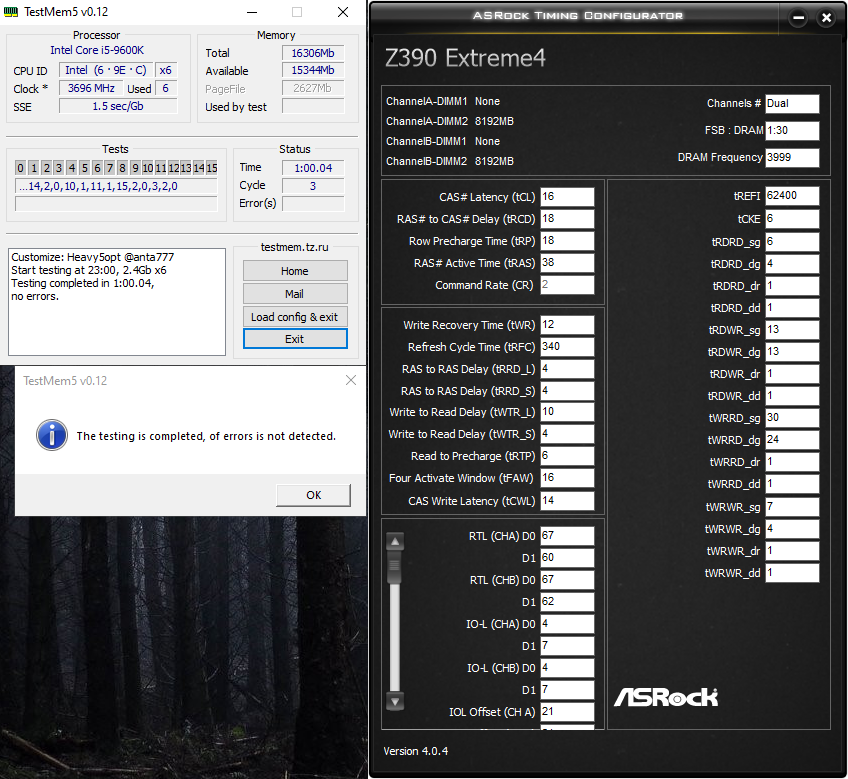Viewport: 848px width, 779px height.
Task: Click the RTL (CHA) D0 field showing 67
Action: (x=567, y=536)
